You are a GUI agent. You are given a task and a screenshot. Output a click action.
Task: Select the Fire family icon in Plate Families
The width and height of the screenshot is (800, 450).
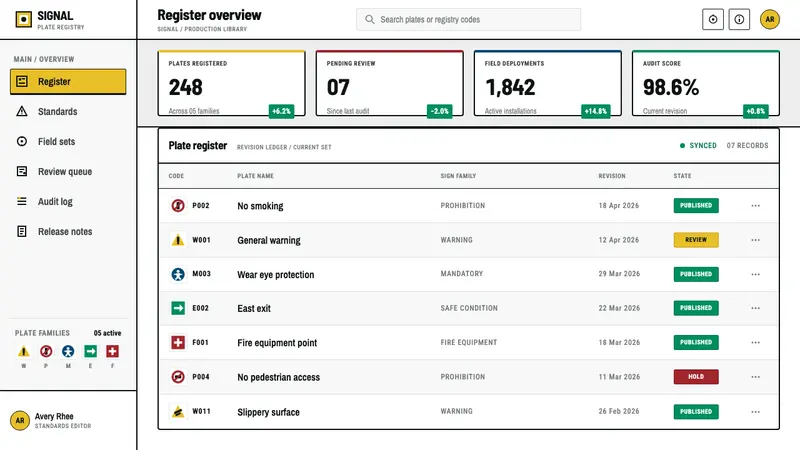112,352
